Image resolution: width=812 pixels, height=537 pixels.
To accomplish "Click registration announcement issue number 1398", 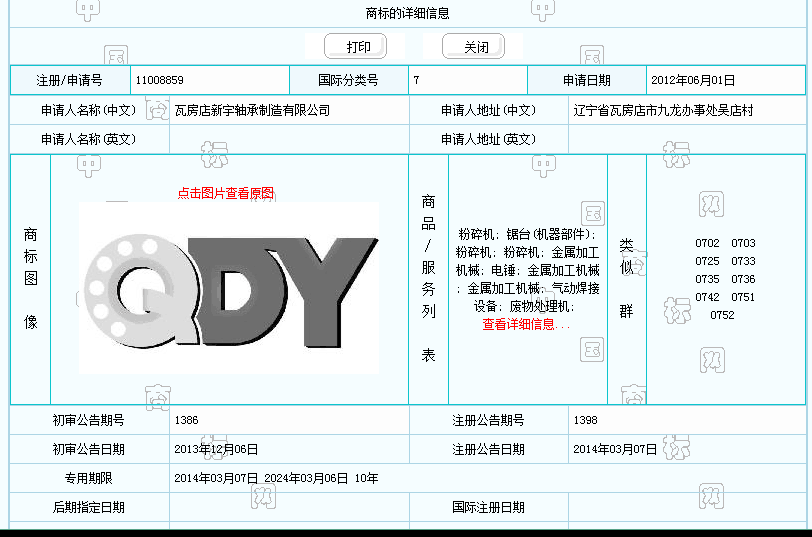I will pos(586,420).
